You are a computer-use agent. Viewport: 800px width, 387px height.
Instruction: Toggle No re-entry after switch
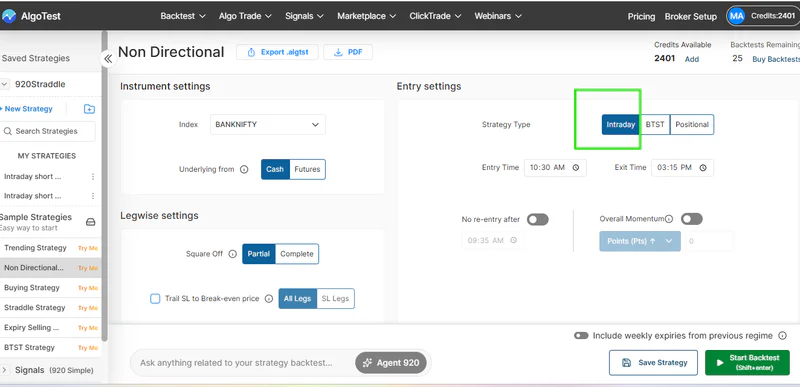click(538, 219)
